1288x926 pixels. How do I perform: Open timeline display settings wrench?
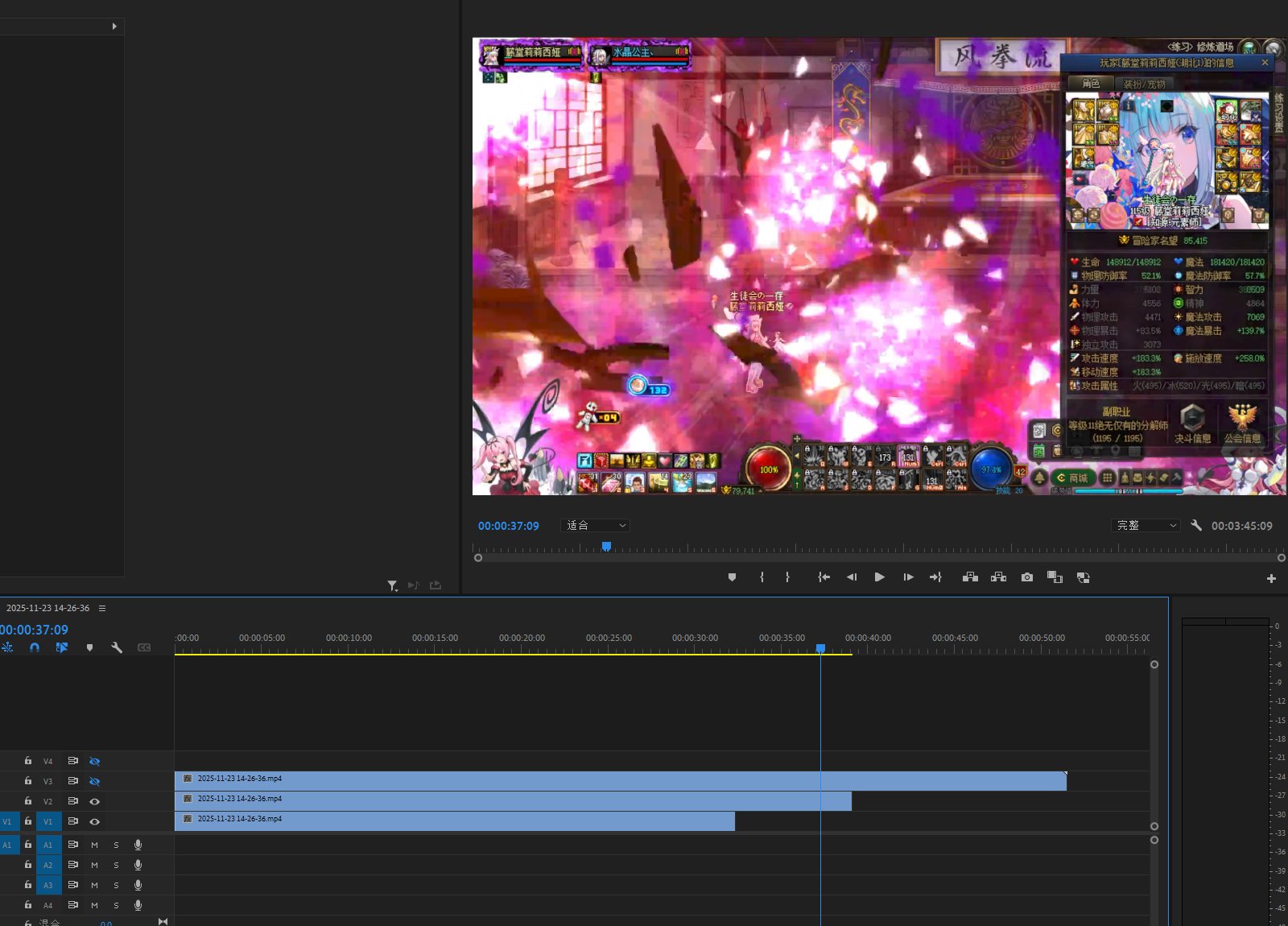117,647
